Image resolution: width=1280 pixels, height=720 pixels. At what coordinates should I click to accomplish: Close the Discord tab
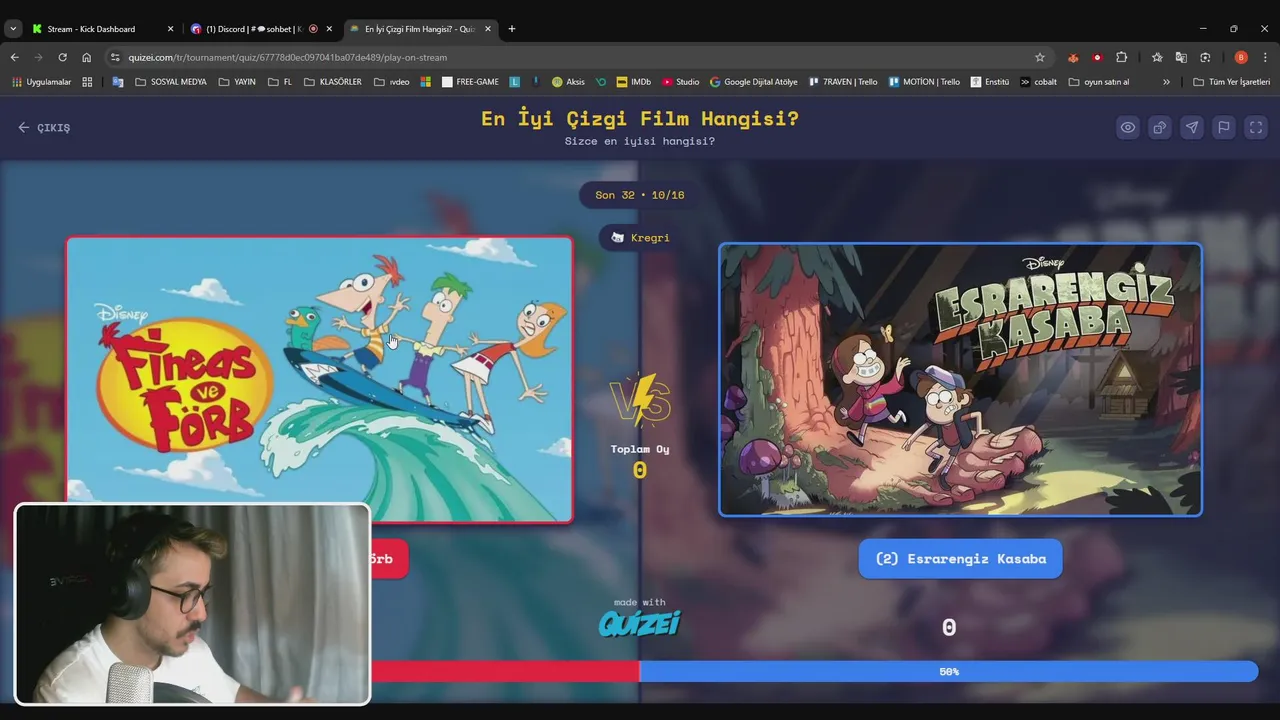[329, 29]
